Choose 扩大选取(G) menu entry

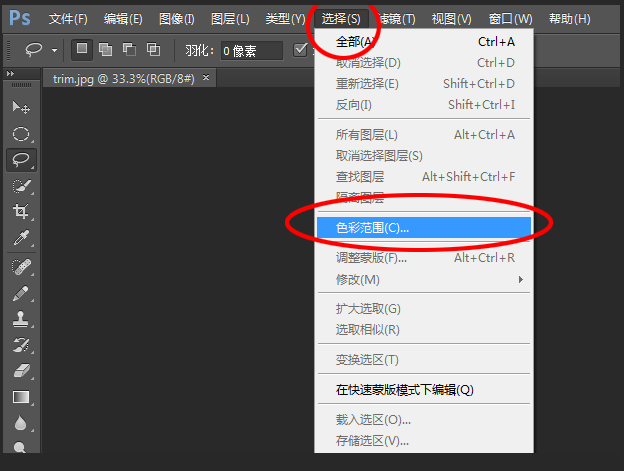[x=424, y=309]
